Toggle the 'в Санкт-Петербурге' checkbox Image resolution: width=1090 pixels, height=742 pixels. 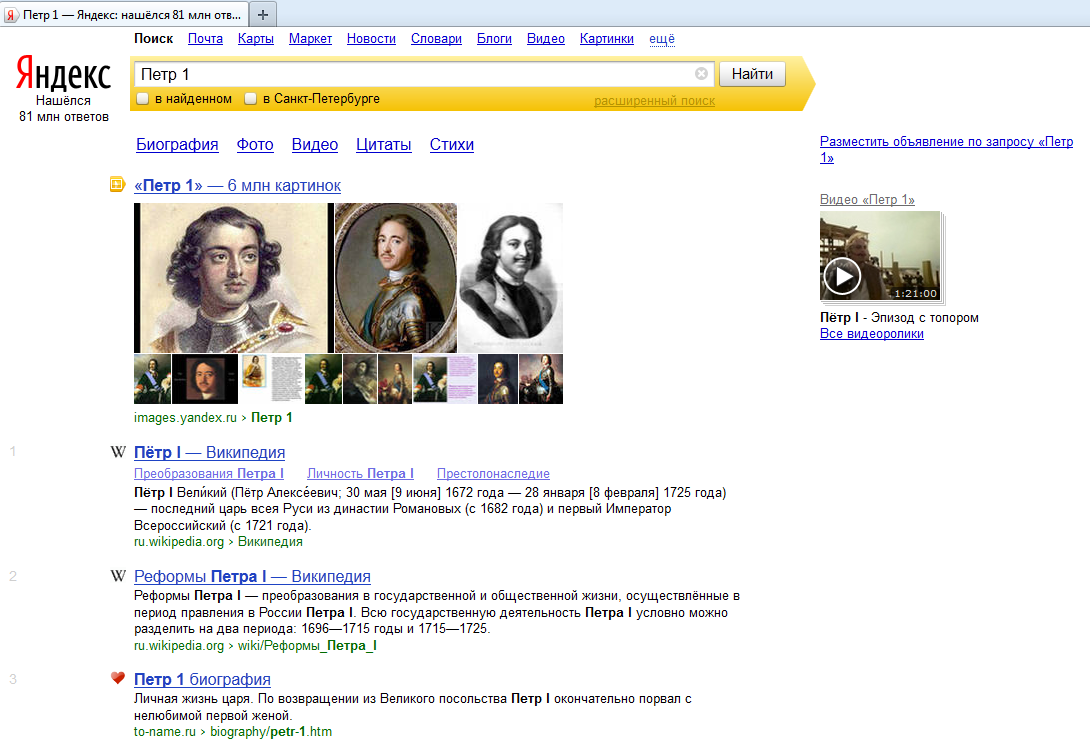pos(250,99)
